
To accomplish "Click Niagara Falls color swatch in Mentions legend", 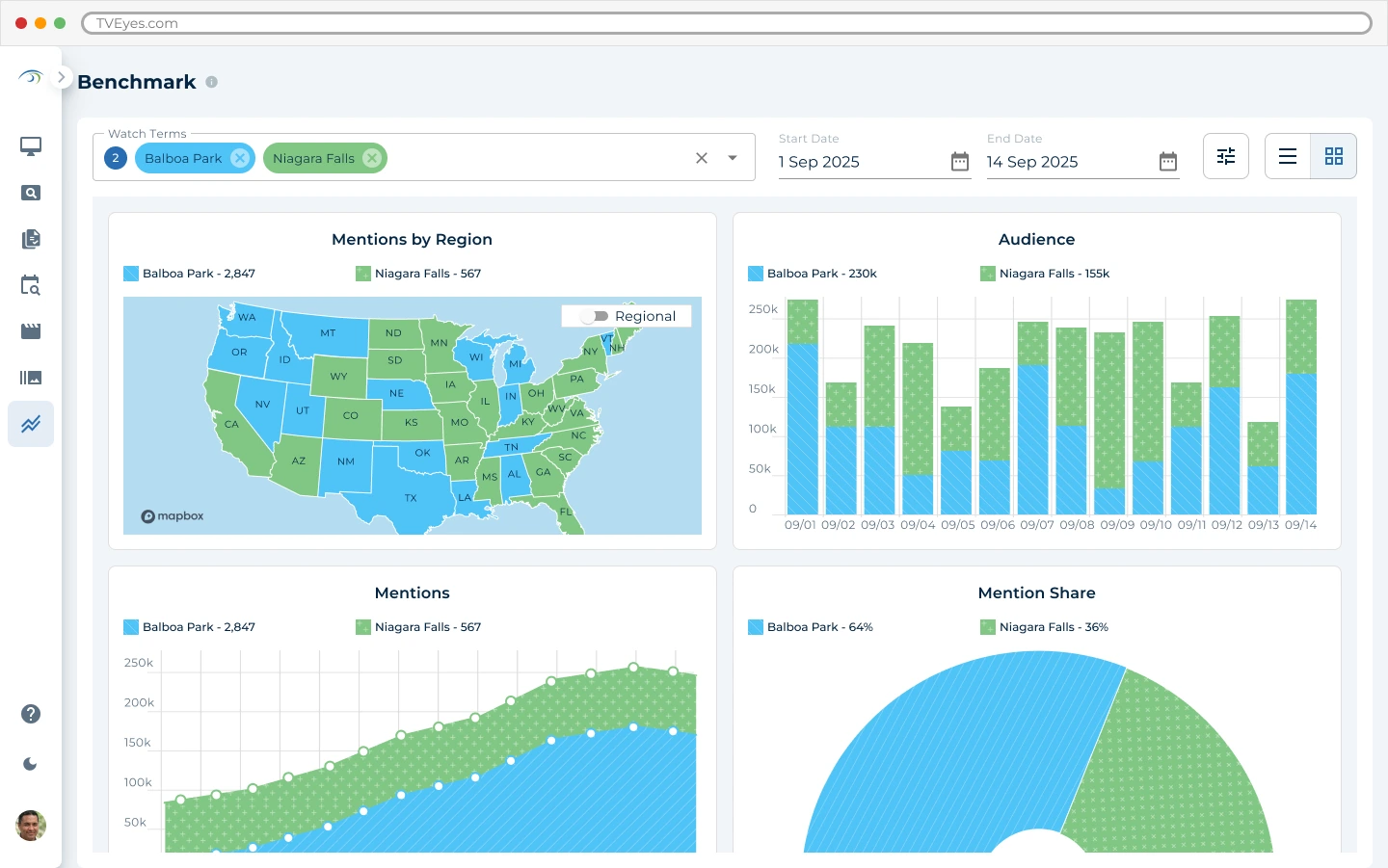I will [x=363, y=627].
